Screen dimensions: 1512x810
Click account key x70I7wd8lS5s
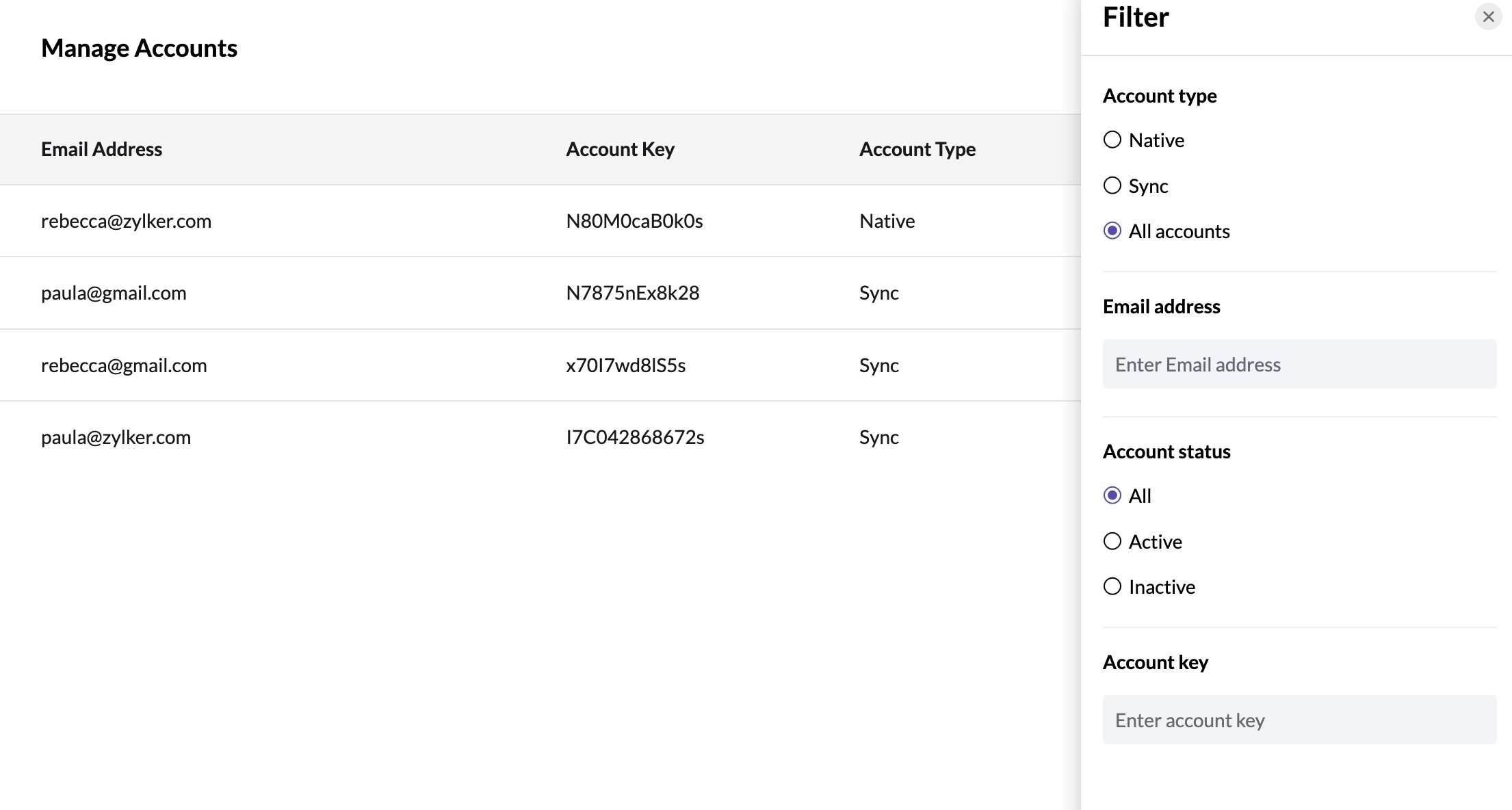(x=625, y=365)
